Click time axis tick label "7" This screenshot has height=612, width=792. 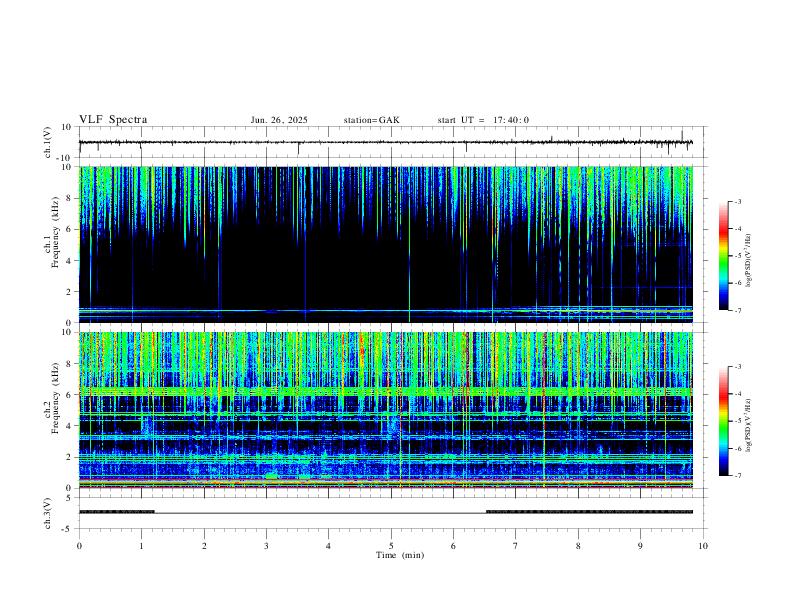[x=516, y=546]
